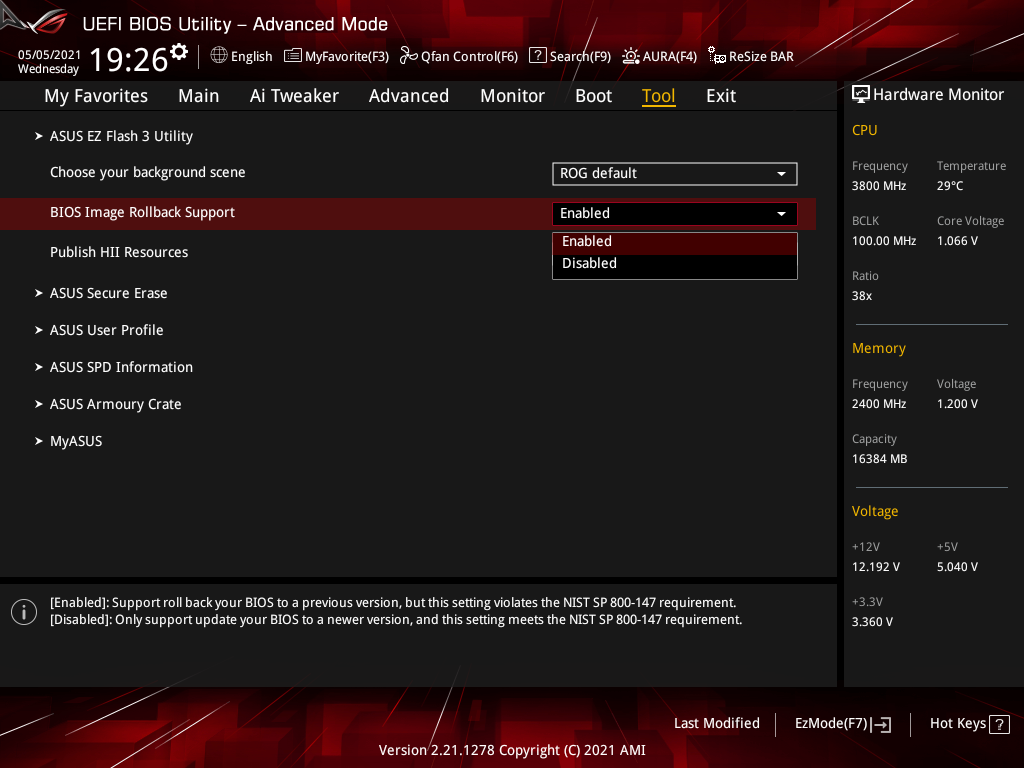The image size is (1024, 768).
Task: Select Publish HII Resources row
Action: click(x=119, y=252)
